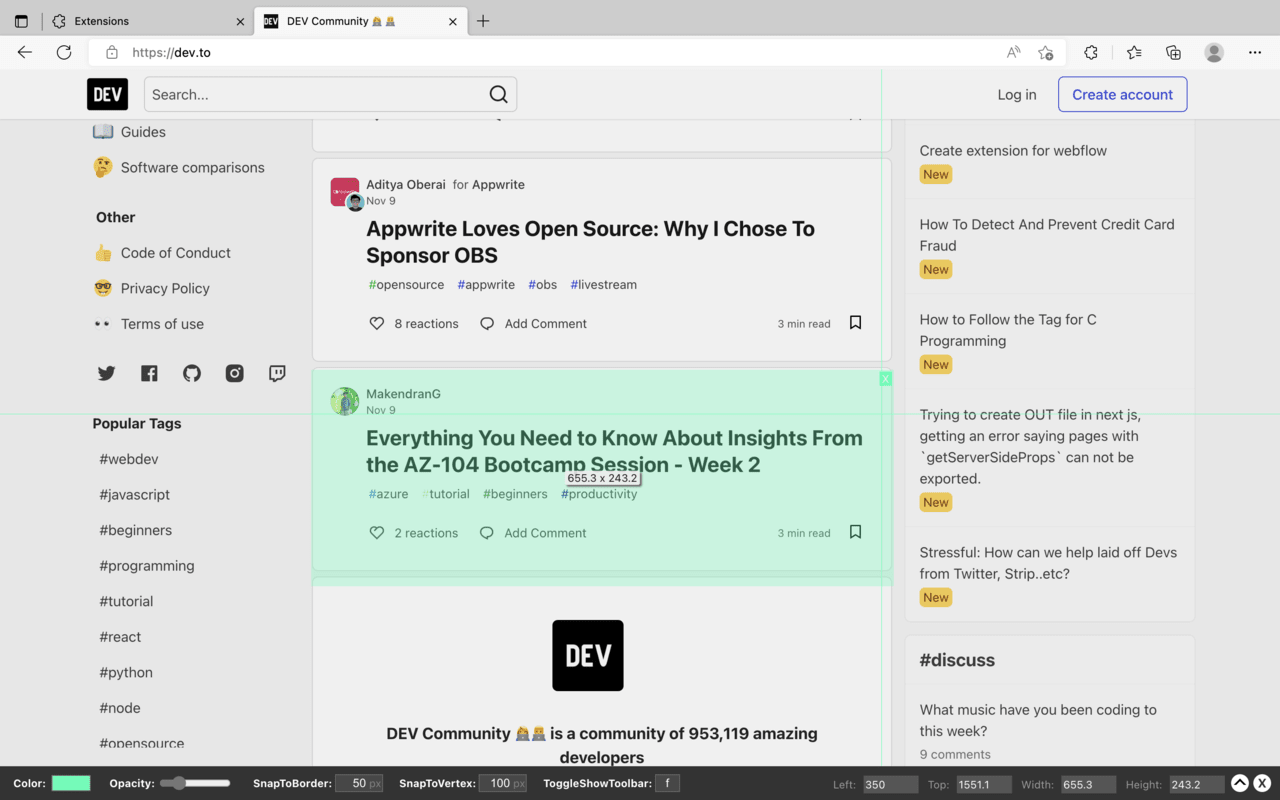Open Create extension for webflow listing
1280x800 pixels.
(1013, 151)
